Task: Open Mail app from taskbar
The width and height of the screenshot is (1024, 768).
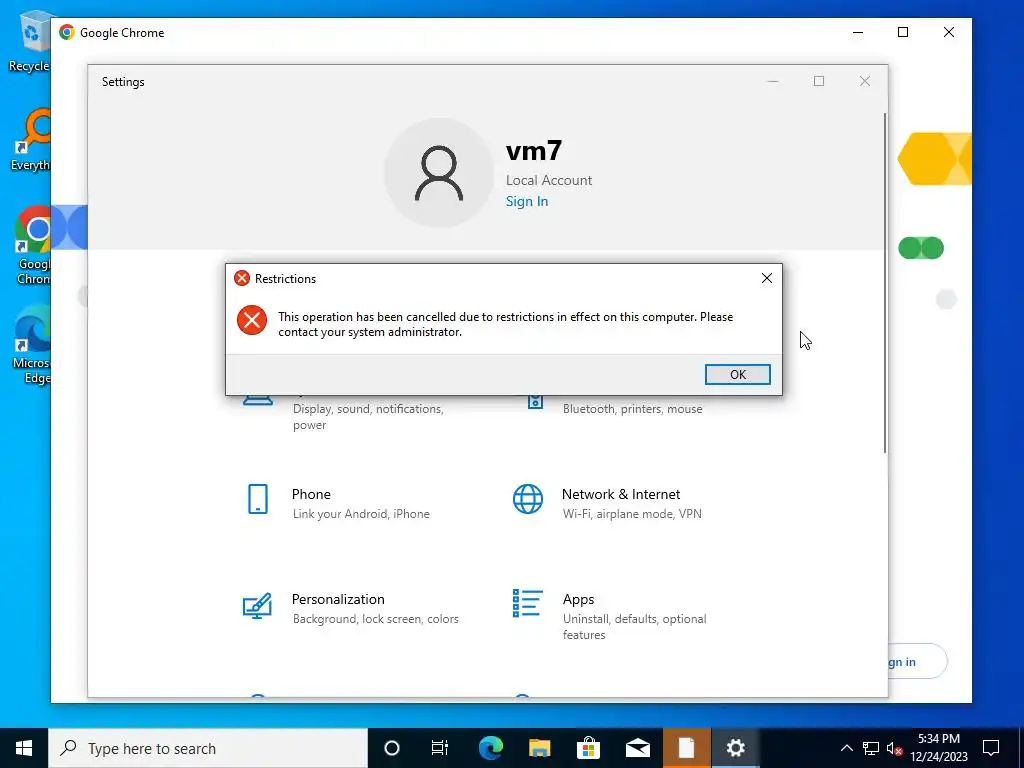Action: [637, 748]
